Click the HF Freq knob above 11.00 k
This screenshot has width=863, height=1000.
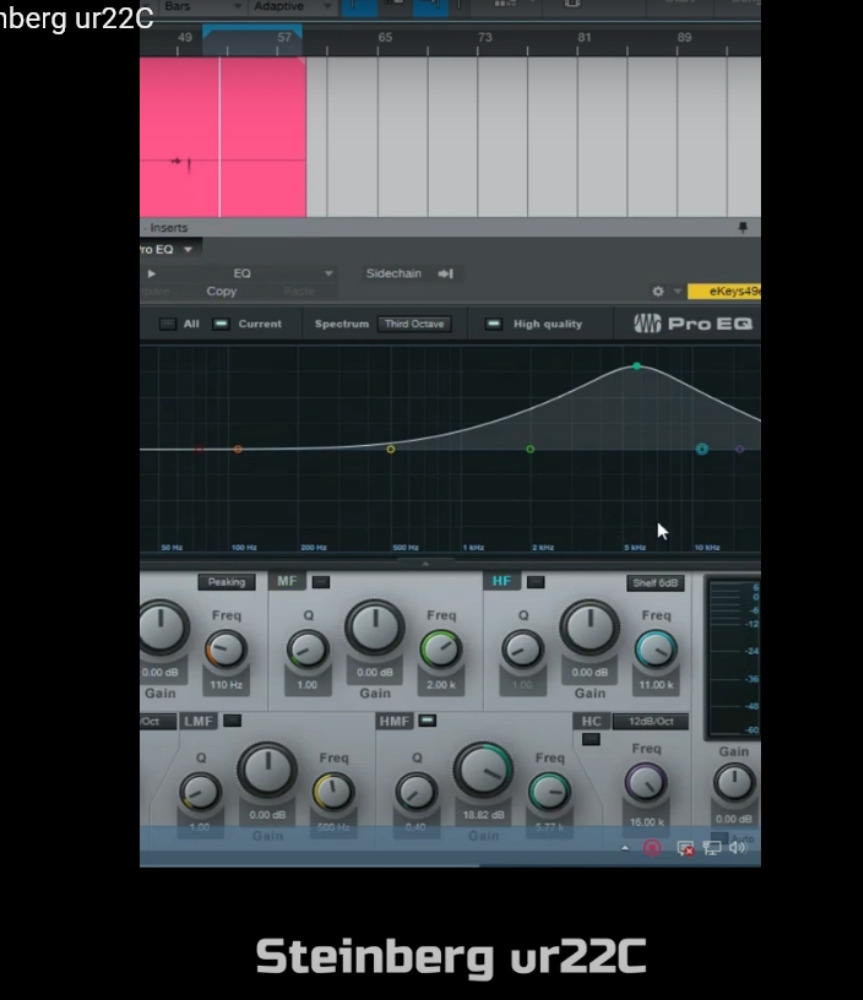click(x=656, y=650)
